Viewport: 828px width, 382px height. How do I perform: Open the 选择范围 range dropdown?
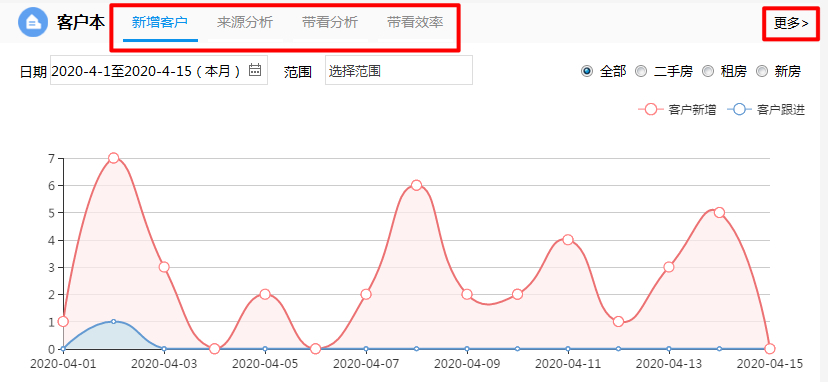coord(399,70)
